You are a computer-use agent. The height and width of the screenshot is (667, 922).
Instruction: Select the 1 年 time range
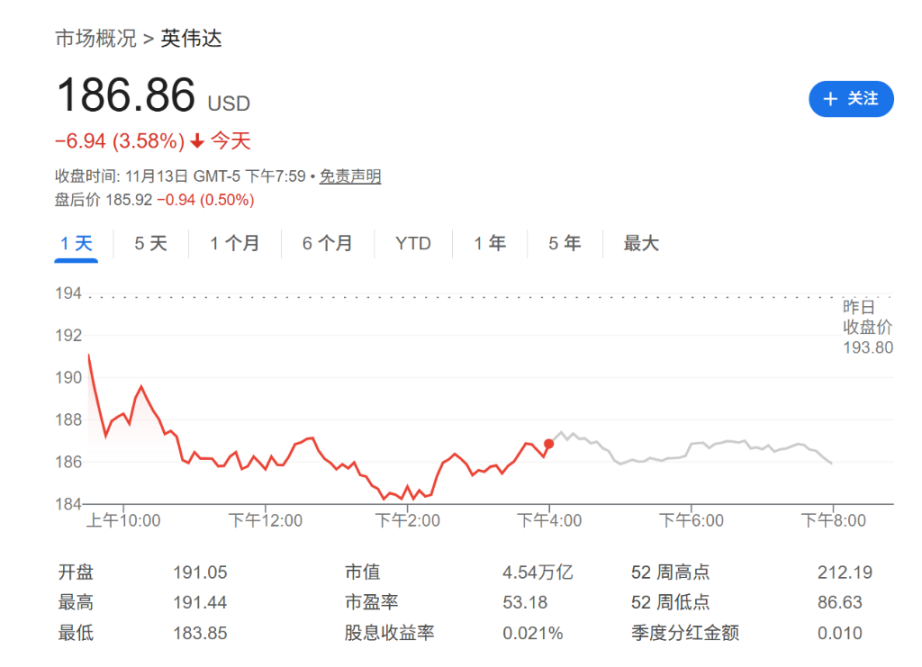pyautogui.click(x=489, y=243)
